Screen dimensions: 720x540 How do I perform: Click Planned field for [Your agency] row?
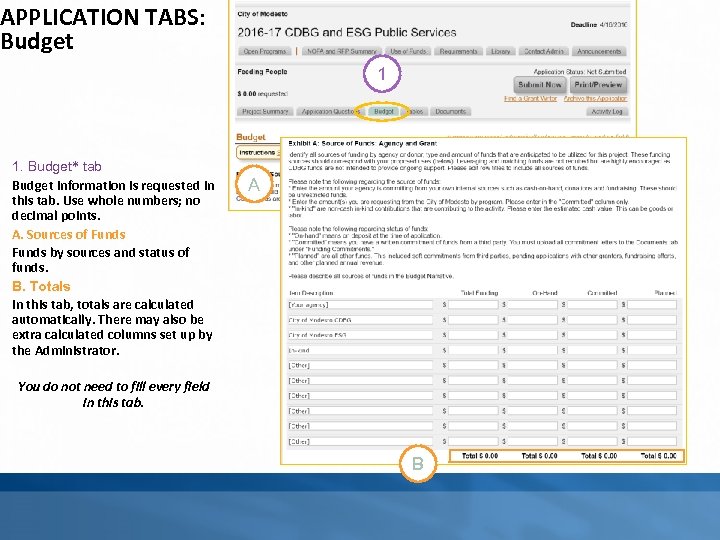coord(652,304)
